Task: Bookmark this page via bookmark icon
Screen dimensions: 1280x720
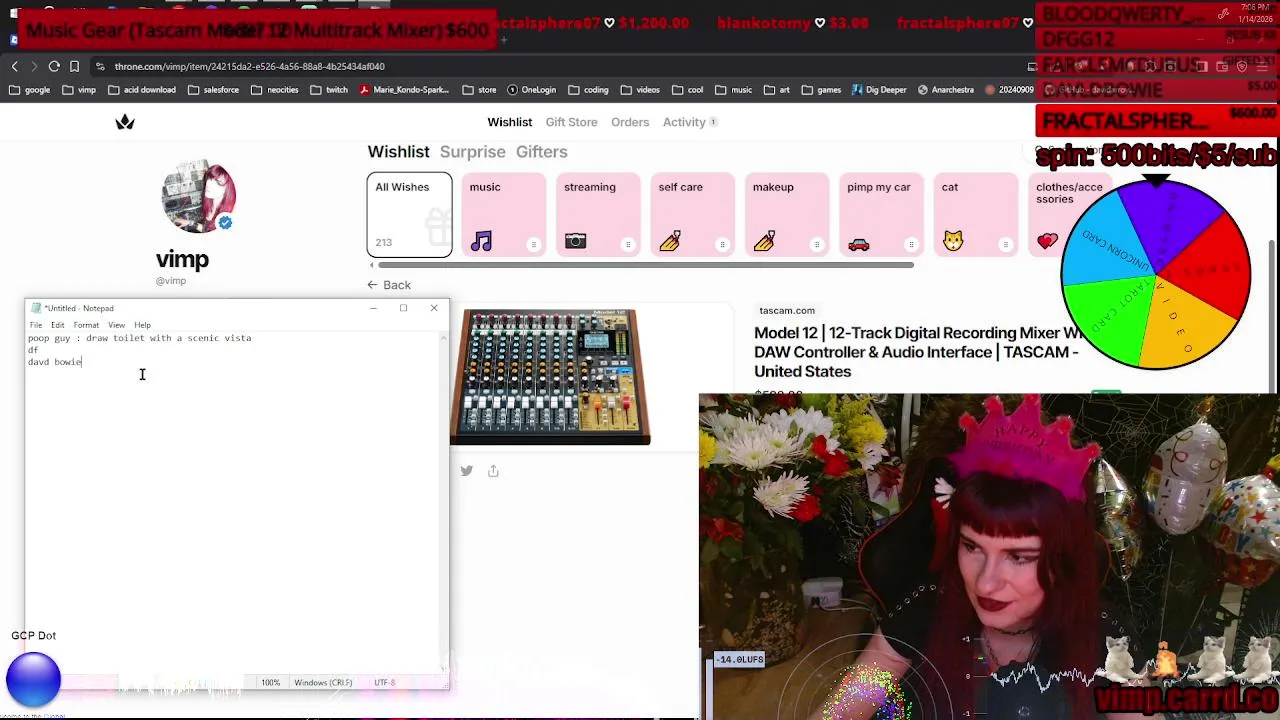Action: (x=74, y=66)
